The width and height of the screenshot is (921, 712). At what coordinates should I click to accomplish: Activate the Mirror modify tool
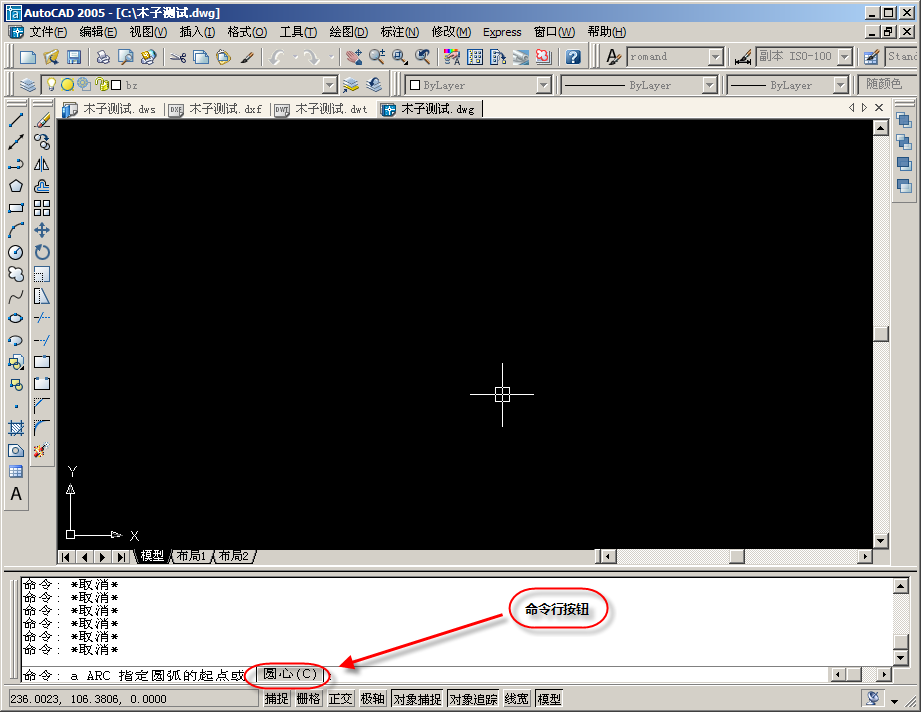[x=42, y=164]
